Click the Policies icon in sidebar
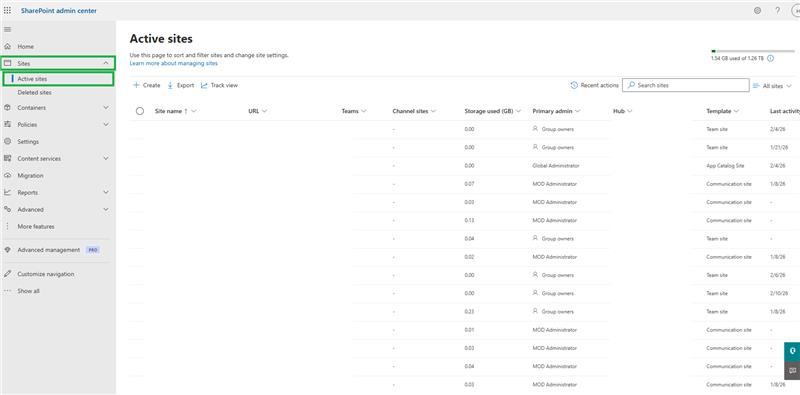 7,125
